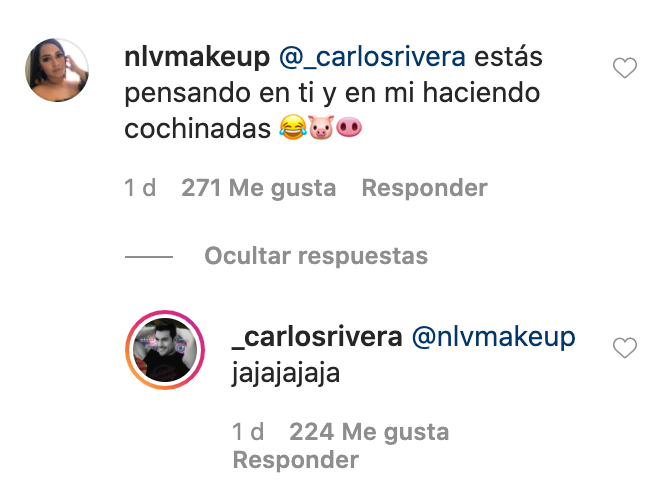The image size is (655, 493).
Task: Open the @_carlosrivera mention in the comment
Action: click(372, 58)
